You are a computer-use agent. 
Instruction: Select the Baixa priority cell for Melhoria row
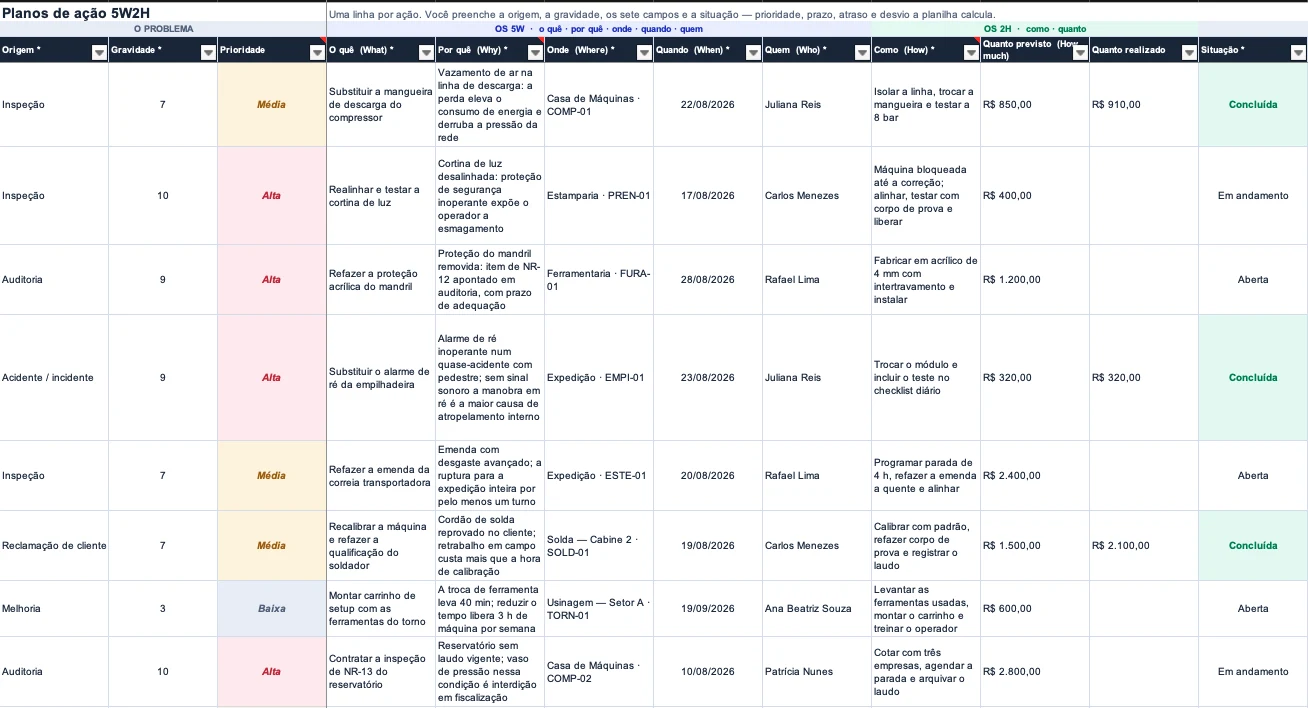[272, 609]
